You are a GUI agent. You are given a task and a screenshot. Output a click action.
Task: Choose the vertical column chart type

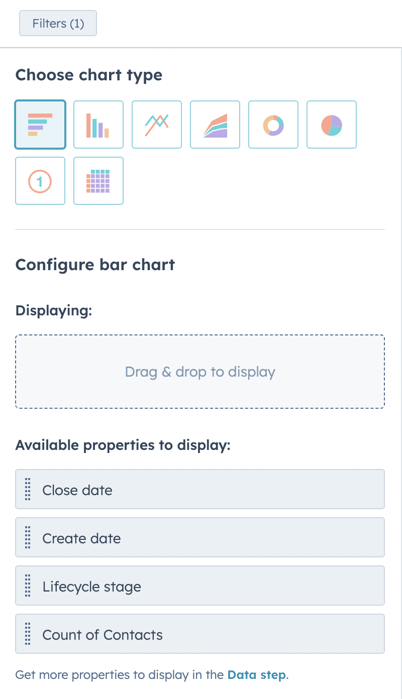pyautogui.click(x=98, y=124)
